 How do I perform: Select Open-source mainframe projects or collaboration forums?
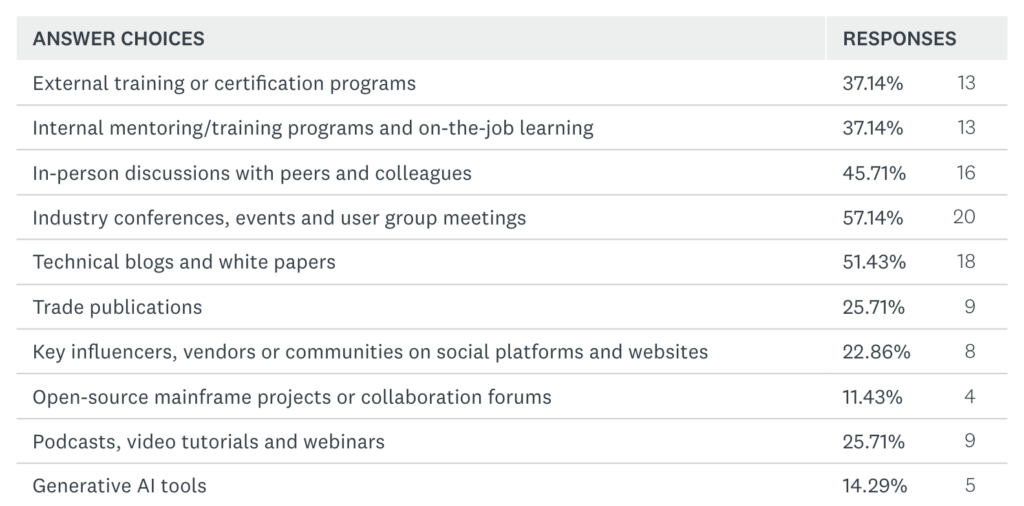click(x=292, y=397)
